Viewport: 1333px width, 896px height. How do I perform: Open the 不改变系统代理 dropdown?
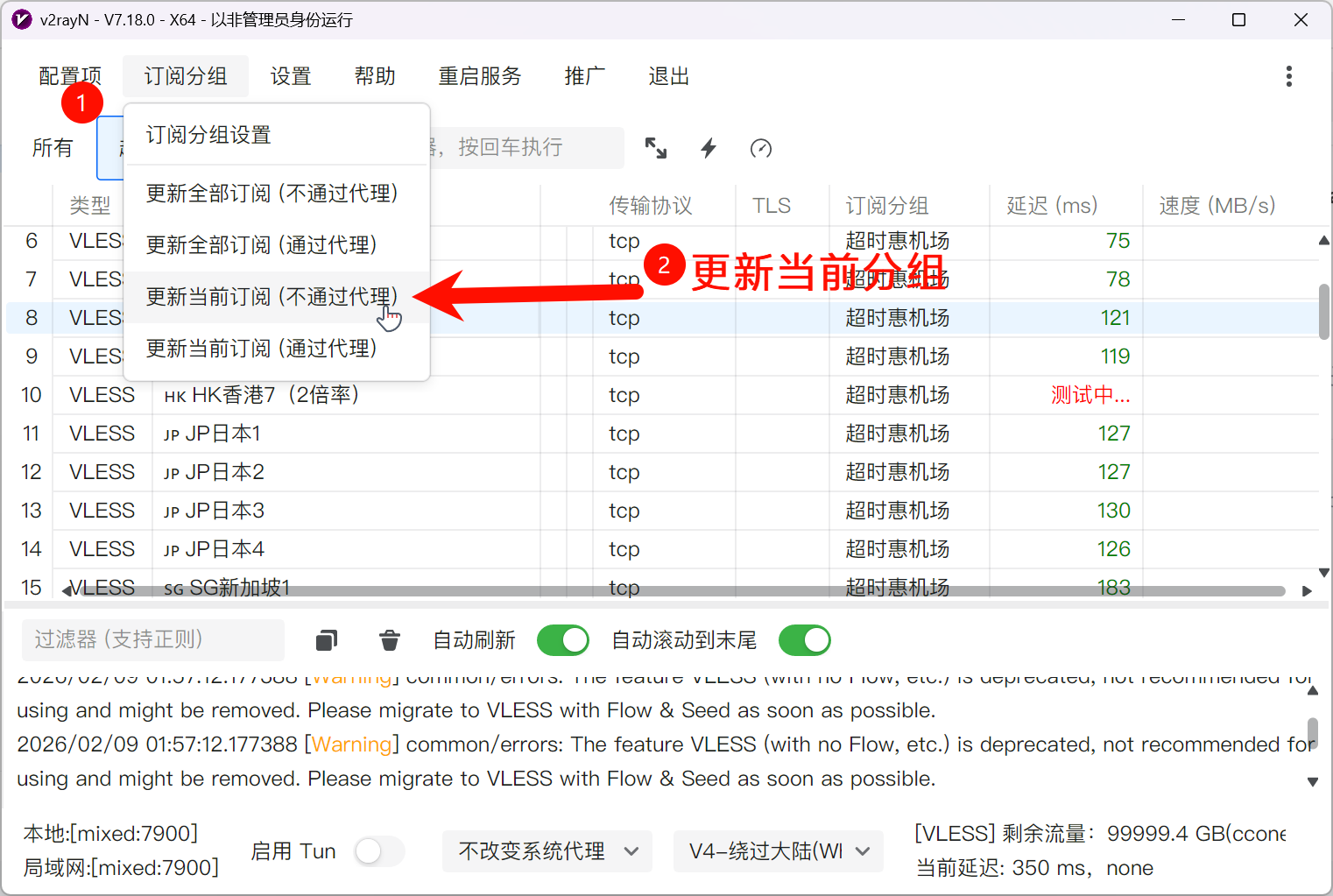coord(547,851)
